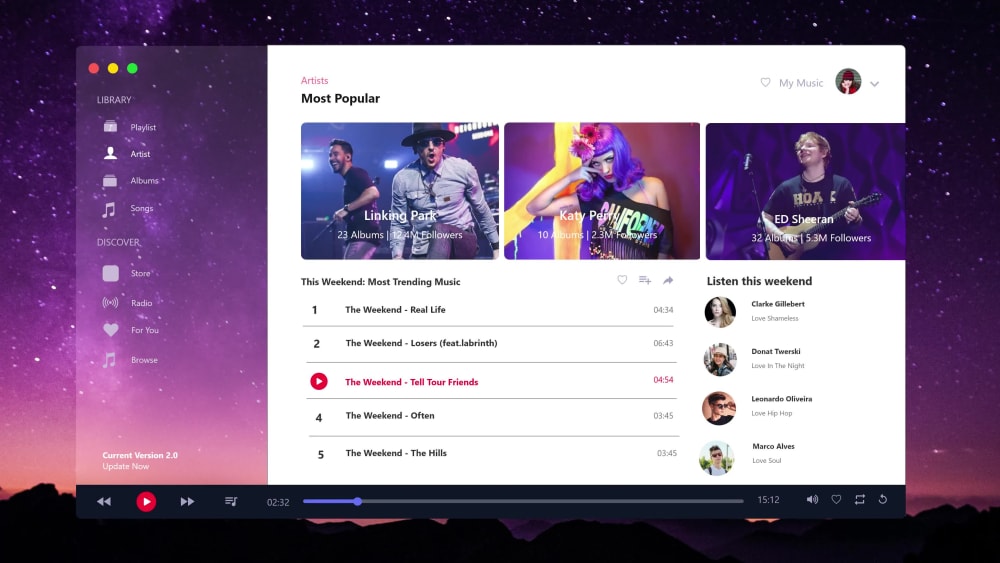Open the Playlist icon in Library
The width and height of the screenshot is (1000, 563).
pos(110,126)
